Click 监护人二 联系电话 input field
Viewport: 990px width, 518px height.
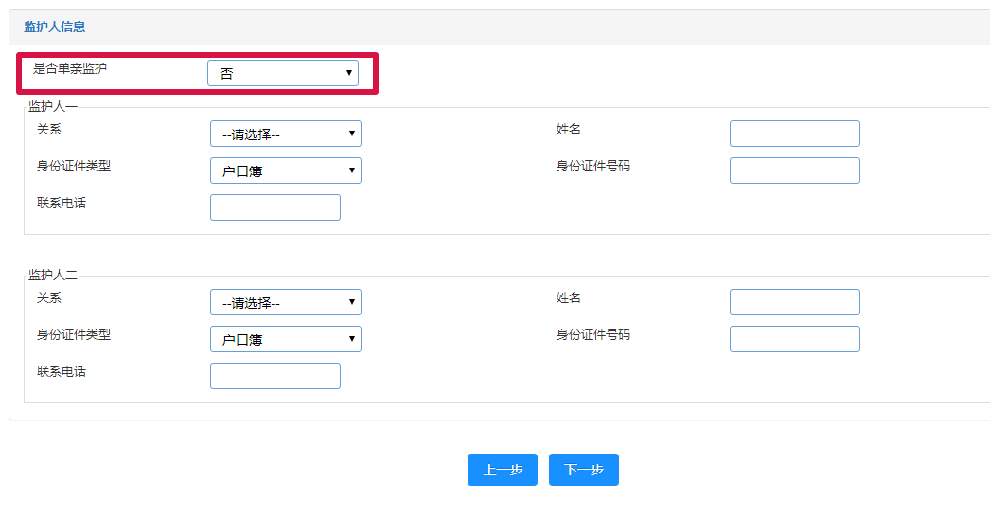pyautogui.click(x=275, y=376)
